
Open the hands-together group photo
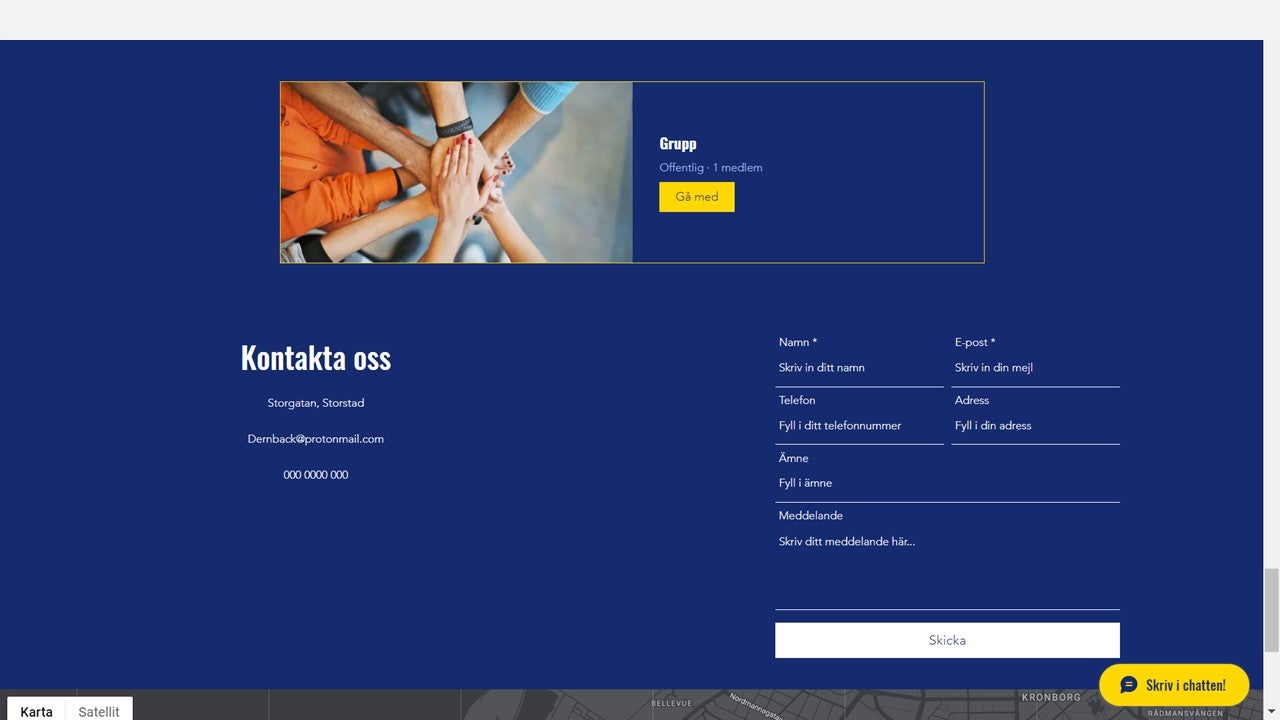coord(456,172)
